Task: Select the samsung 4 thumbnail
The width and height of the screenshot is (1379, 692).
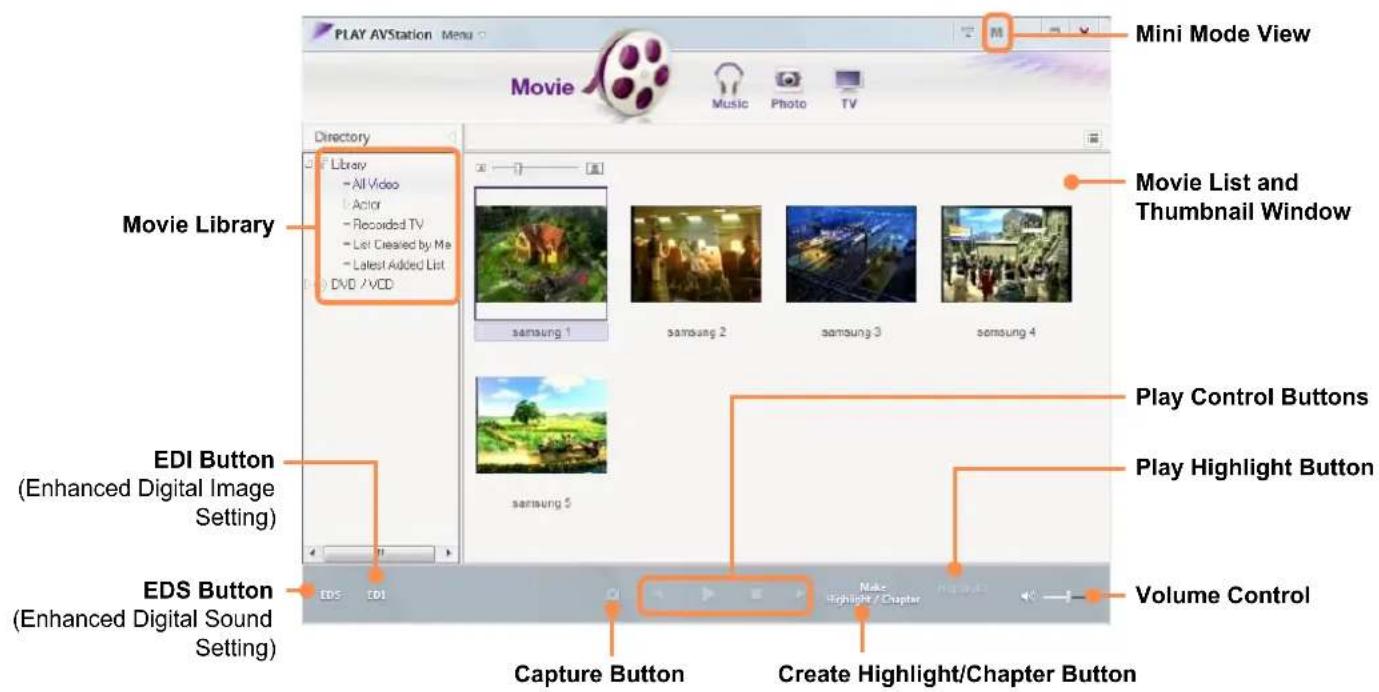Action: pyautogui.click(x=1006, y=254)
